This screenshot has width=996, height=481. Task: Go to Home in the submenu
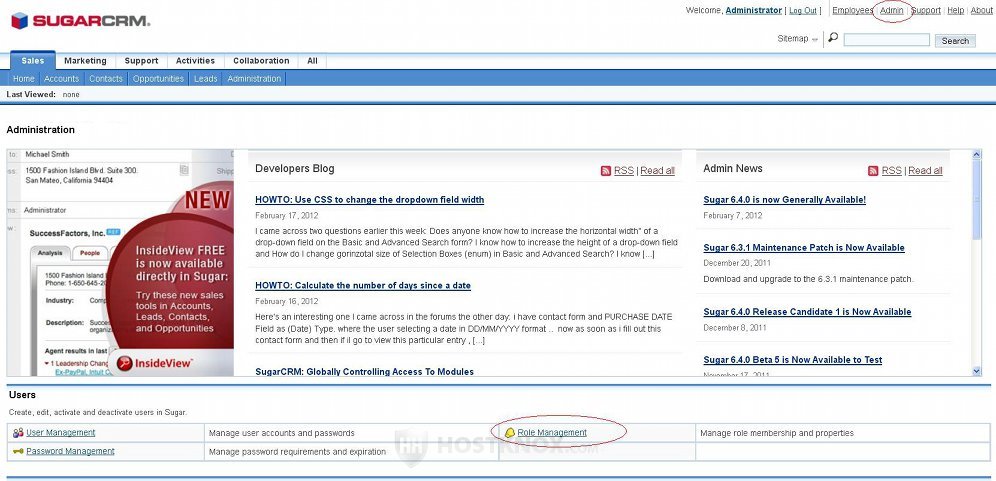tap(24, 79)
